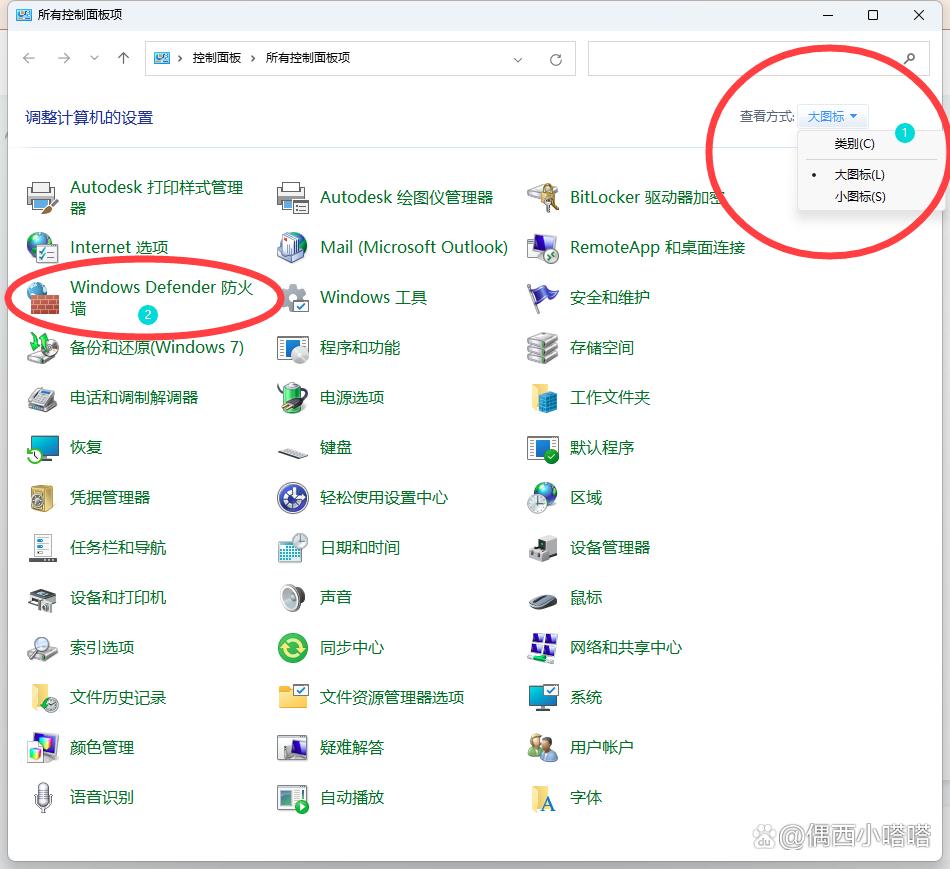The height and width of the screenshot is (869, 950).
Task: Open the 鼠标 mouse icon
Action: (x=543, y=601)
